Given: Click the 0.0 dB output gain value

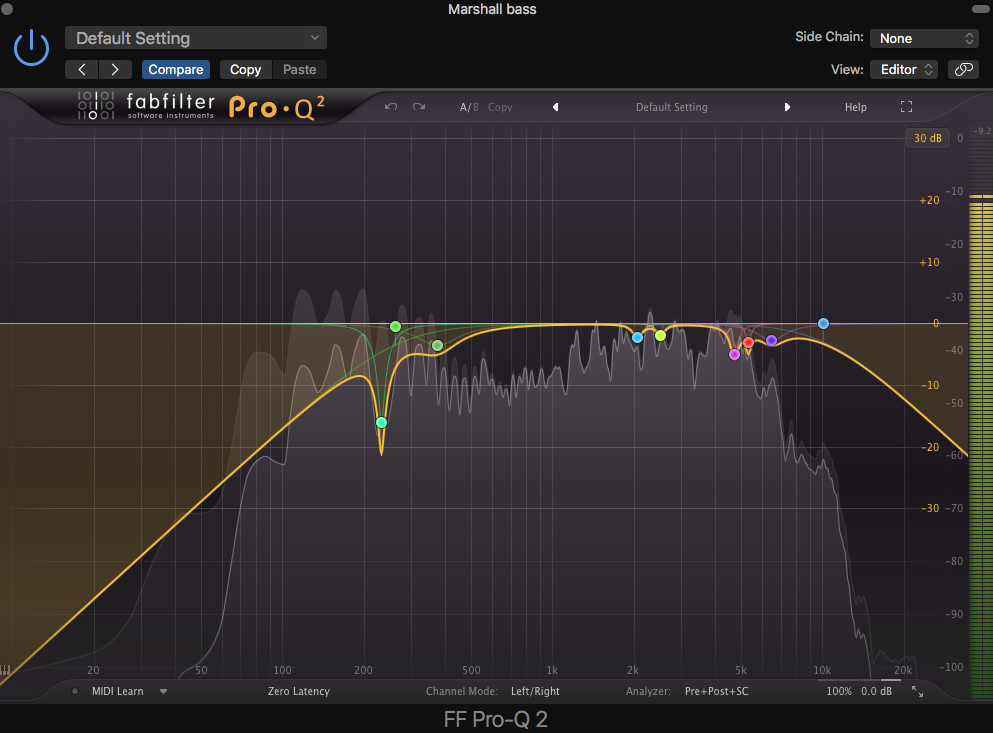Looking at the screenshot, I should pos(876,691).
